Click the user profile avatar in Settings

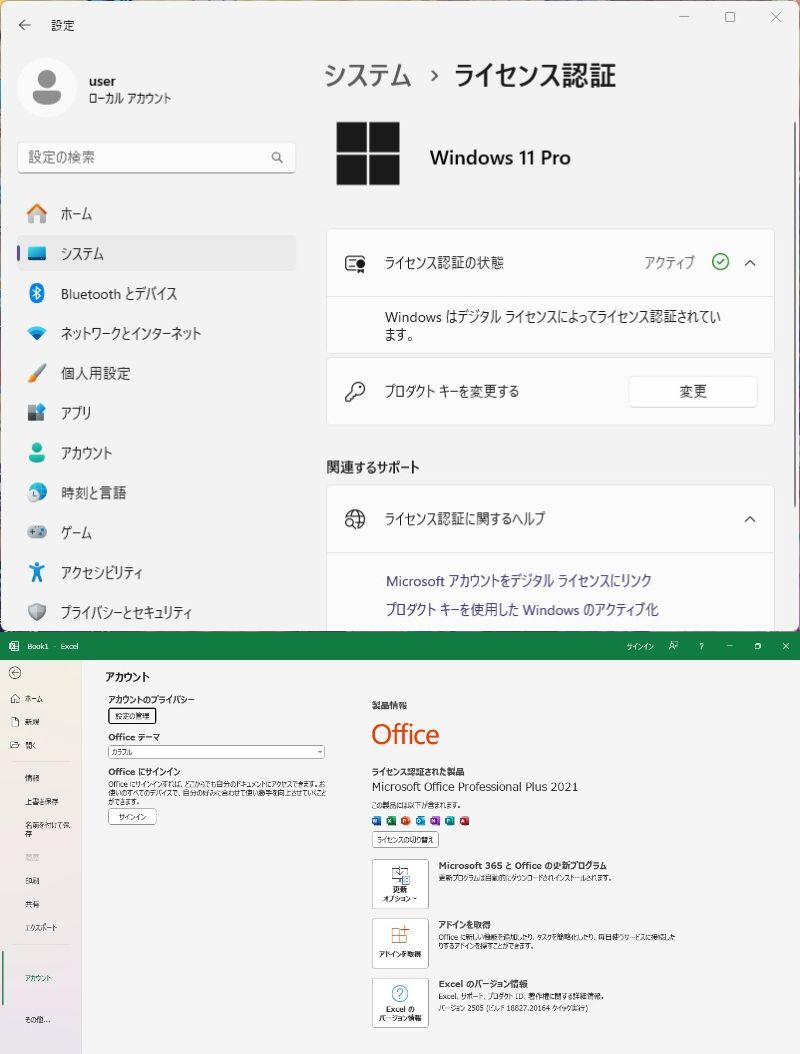46,88
